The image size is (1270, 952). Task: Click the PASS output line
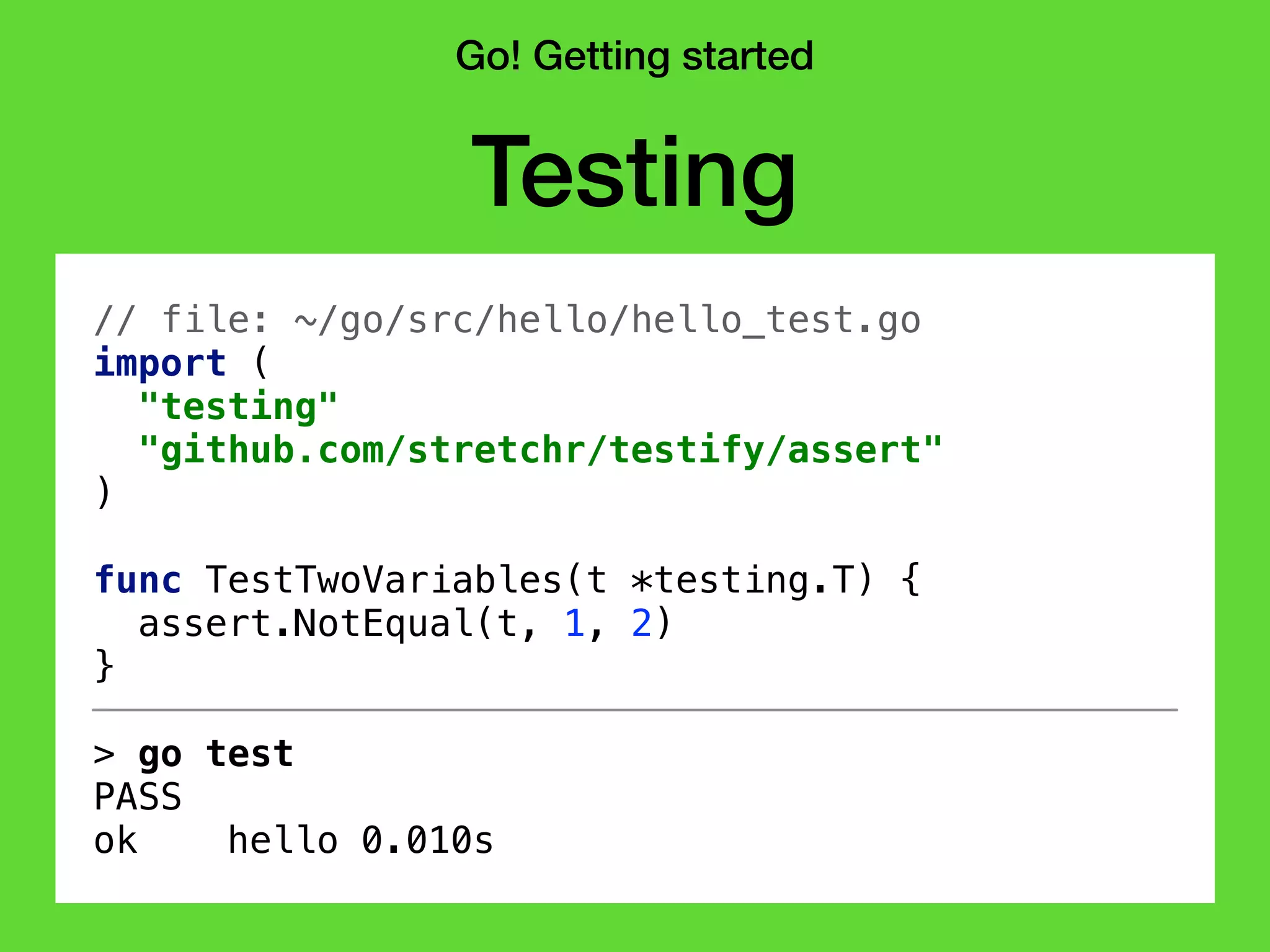coord(138,797)
